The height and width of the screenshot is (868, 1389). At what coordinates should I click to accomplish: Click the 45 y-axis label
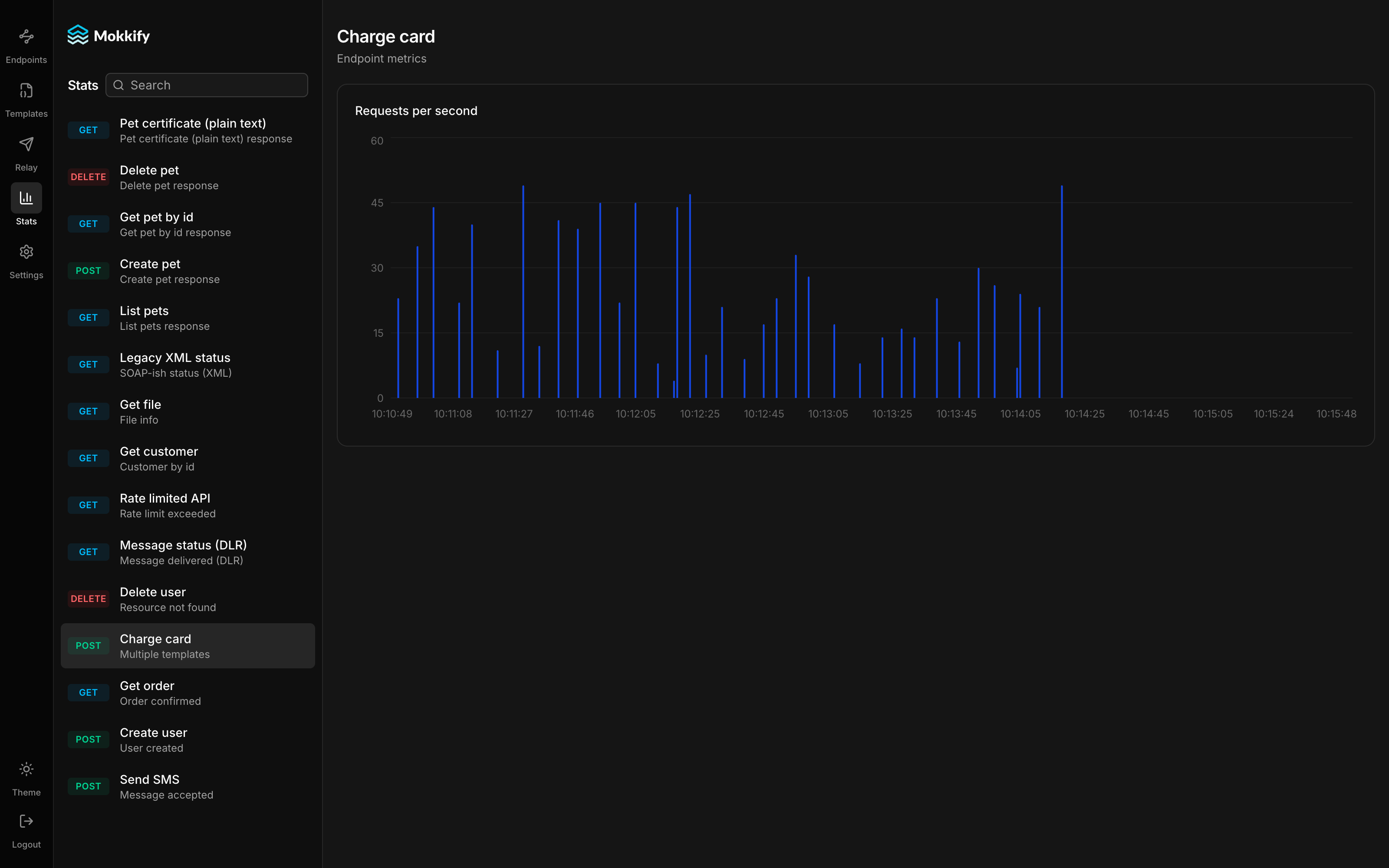(377, 203)
